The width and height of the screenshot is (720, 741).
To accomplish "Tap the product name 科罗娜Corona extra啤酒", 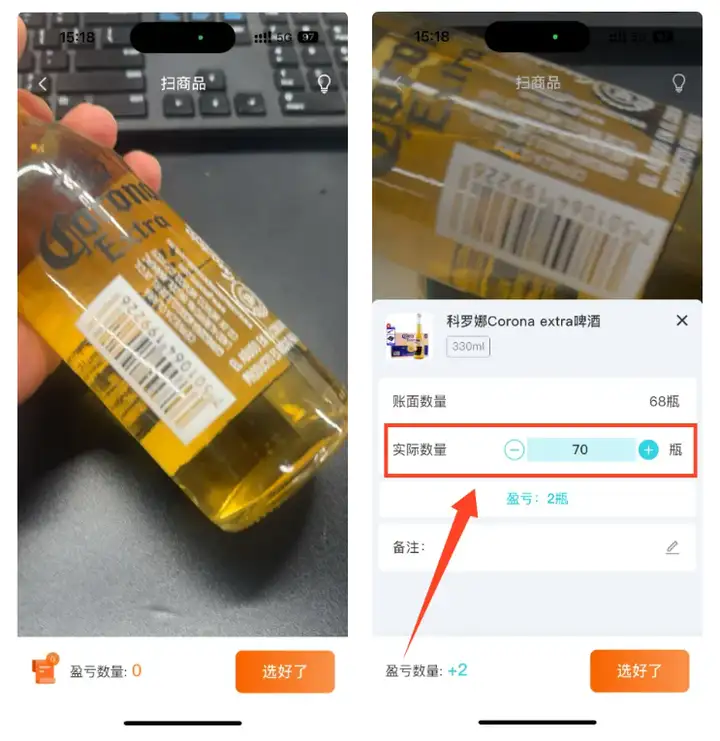I will point(523,321).
